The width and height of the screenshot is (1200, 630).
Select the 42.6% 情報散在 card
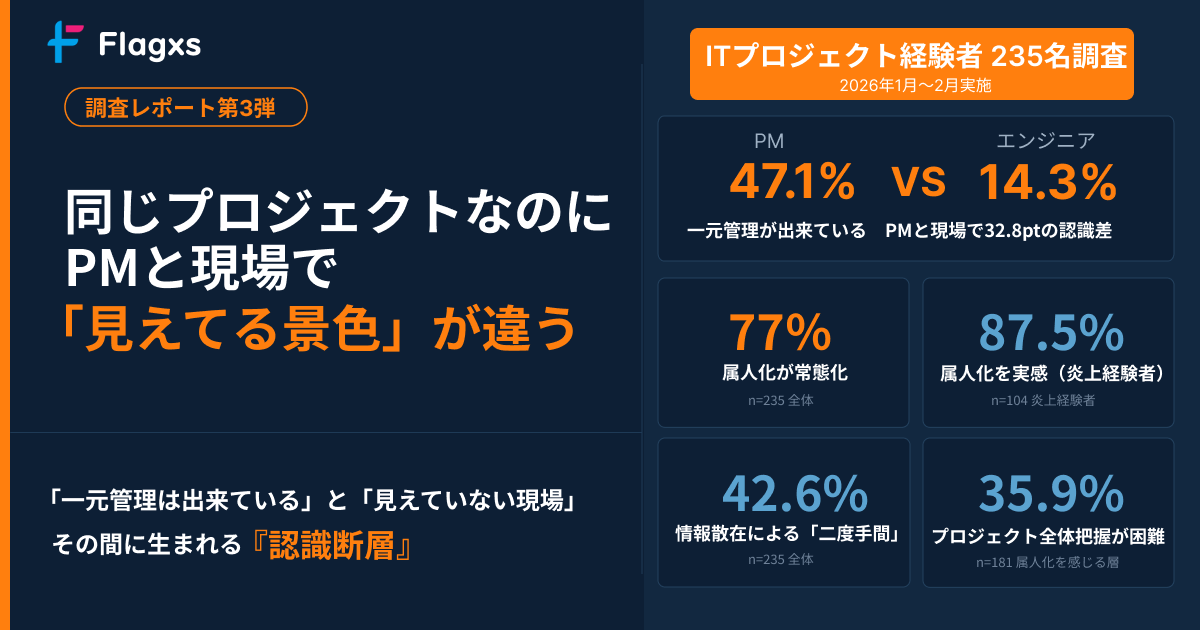[x=784, y=512]
